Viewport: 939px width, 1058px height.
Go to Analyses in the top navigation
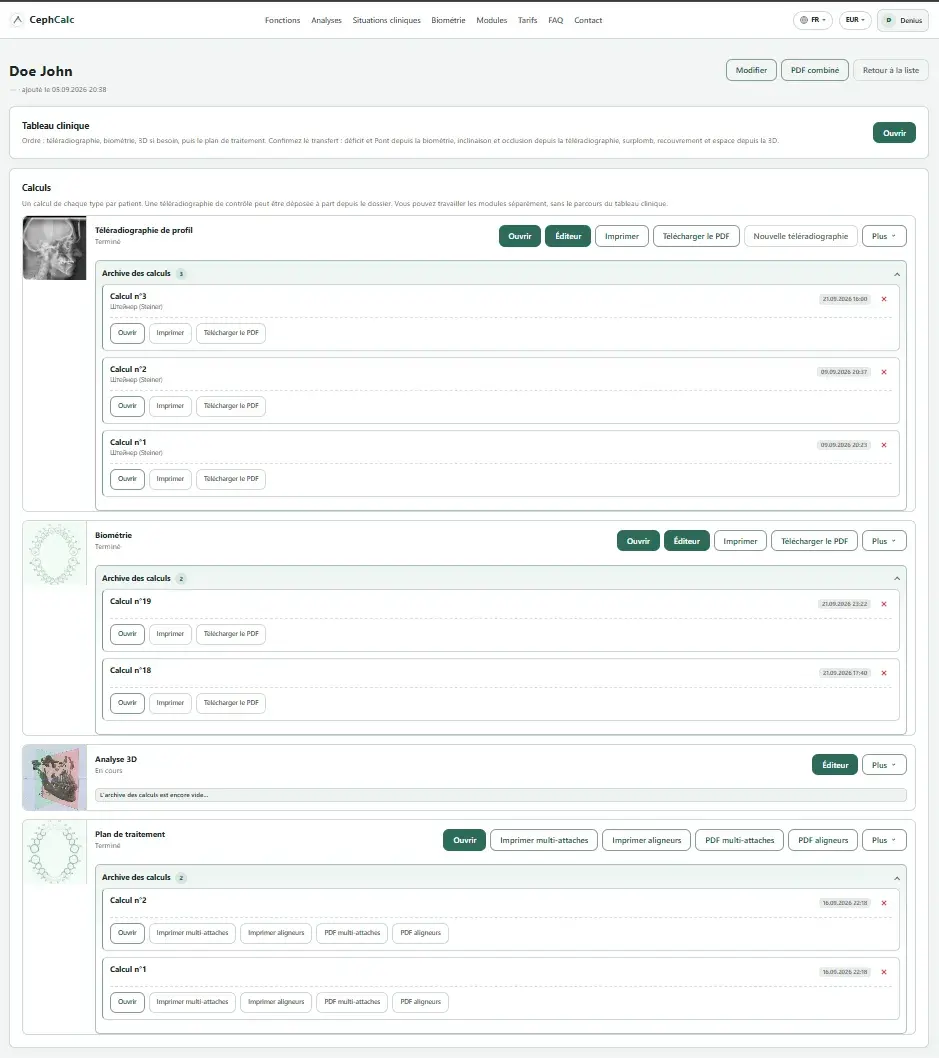(326, 20)
